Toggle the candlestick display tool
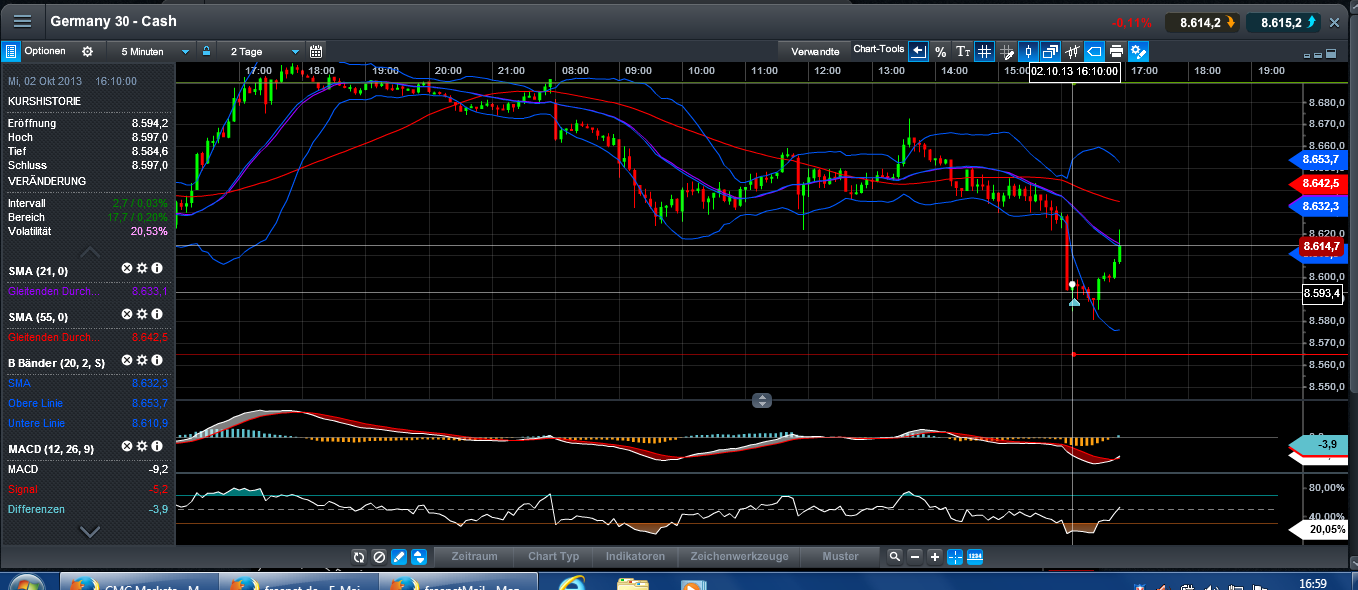This screenshot has width=1358, height=590. [1028, 51]
